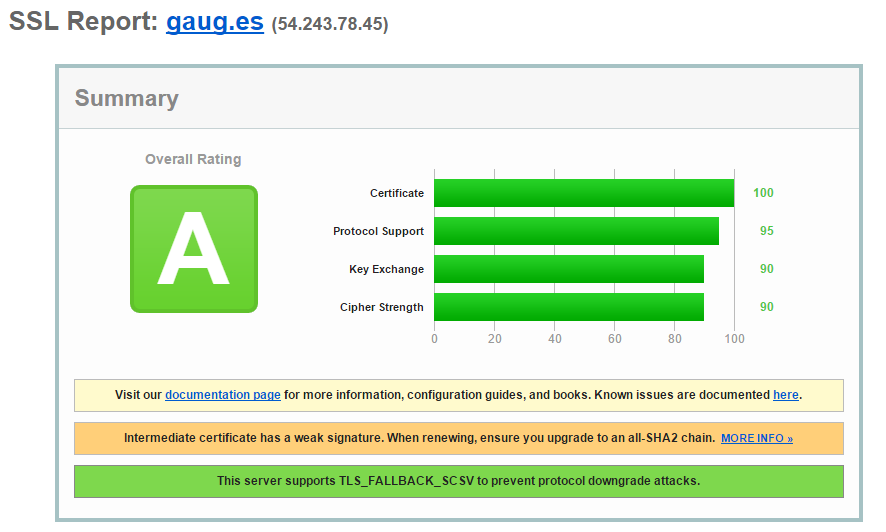
Task: Click the 'here' known issues link
Action: 785,395
